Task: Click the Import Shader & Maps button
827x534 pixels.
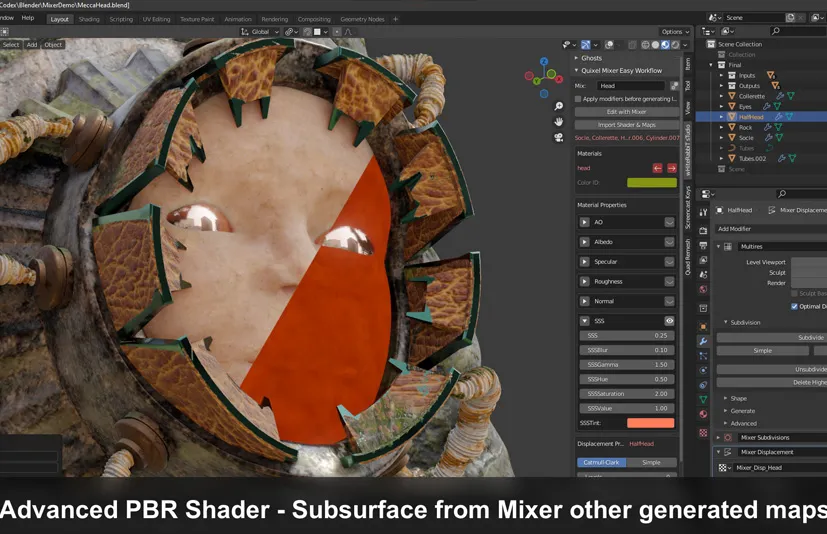Action: coord(627,125)
